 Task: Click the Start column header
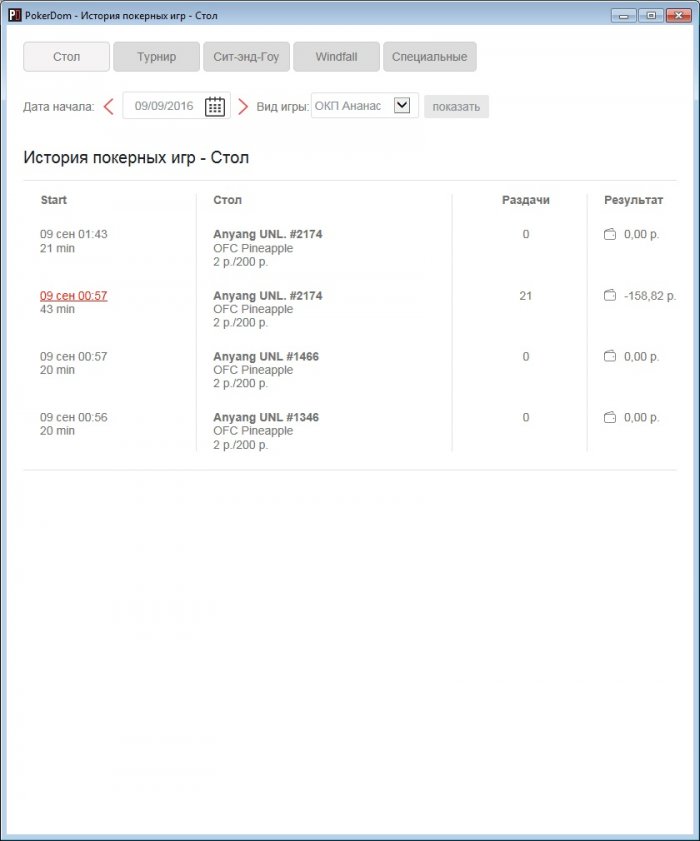click(x=54, y=200)
